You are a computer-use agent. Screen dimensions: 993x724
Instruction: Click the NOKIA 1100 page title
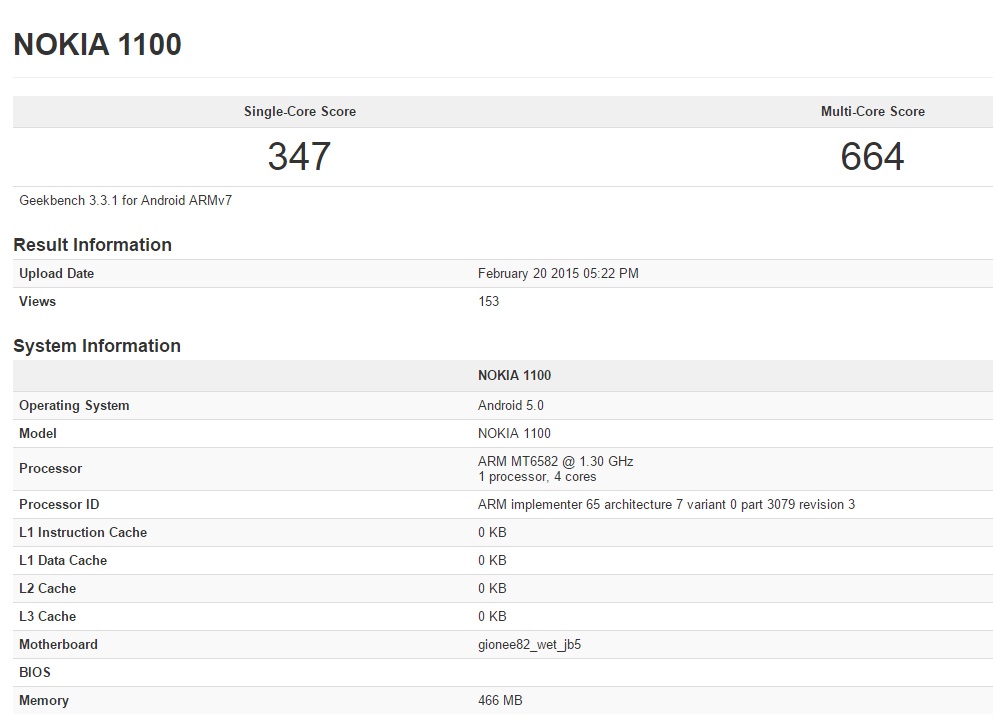97,45
